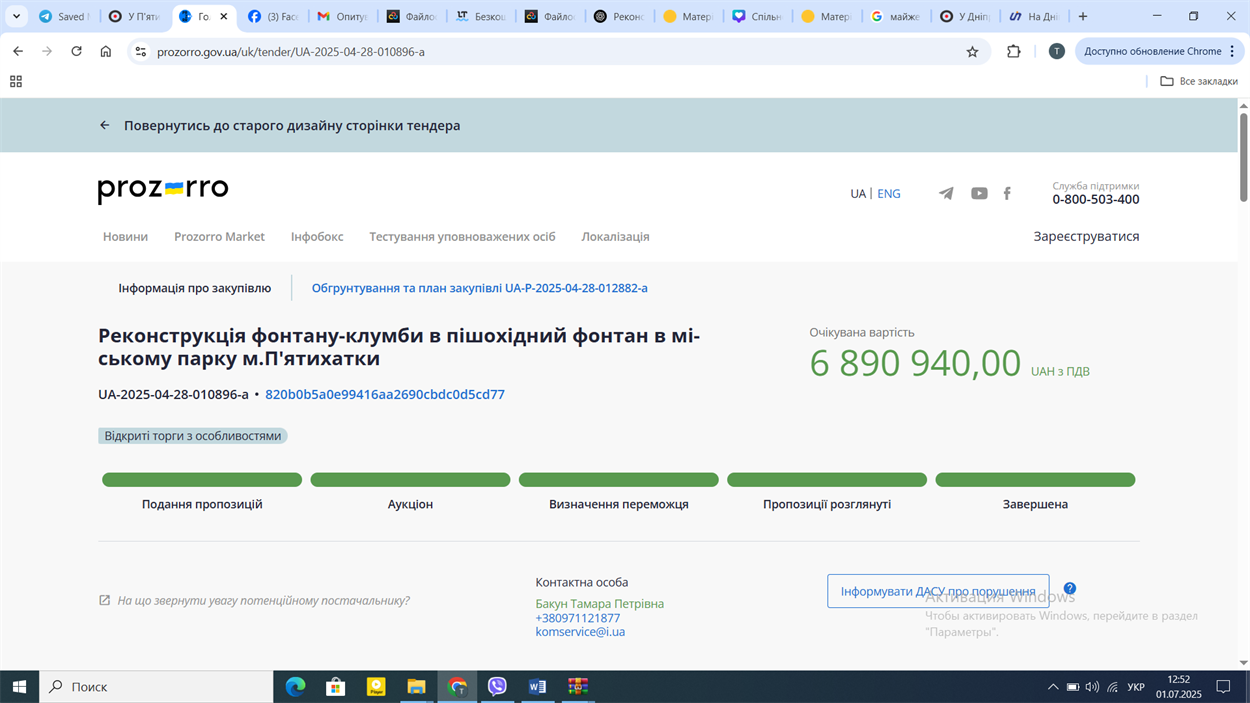1250x703 pixels.
Task: Click the blue question mark help icon
Action: [x=1069, y=589]
